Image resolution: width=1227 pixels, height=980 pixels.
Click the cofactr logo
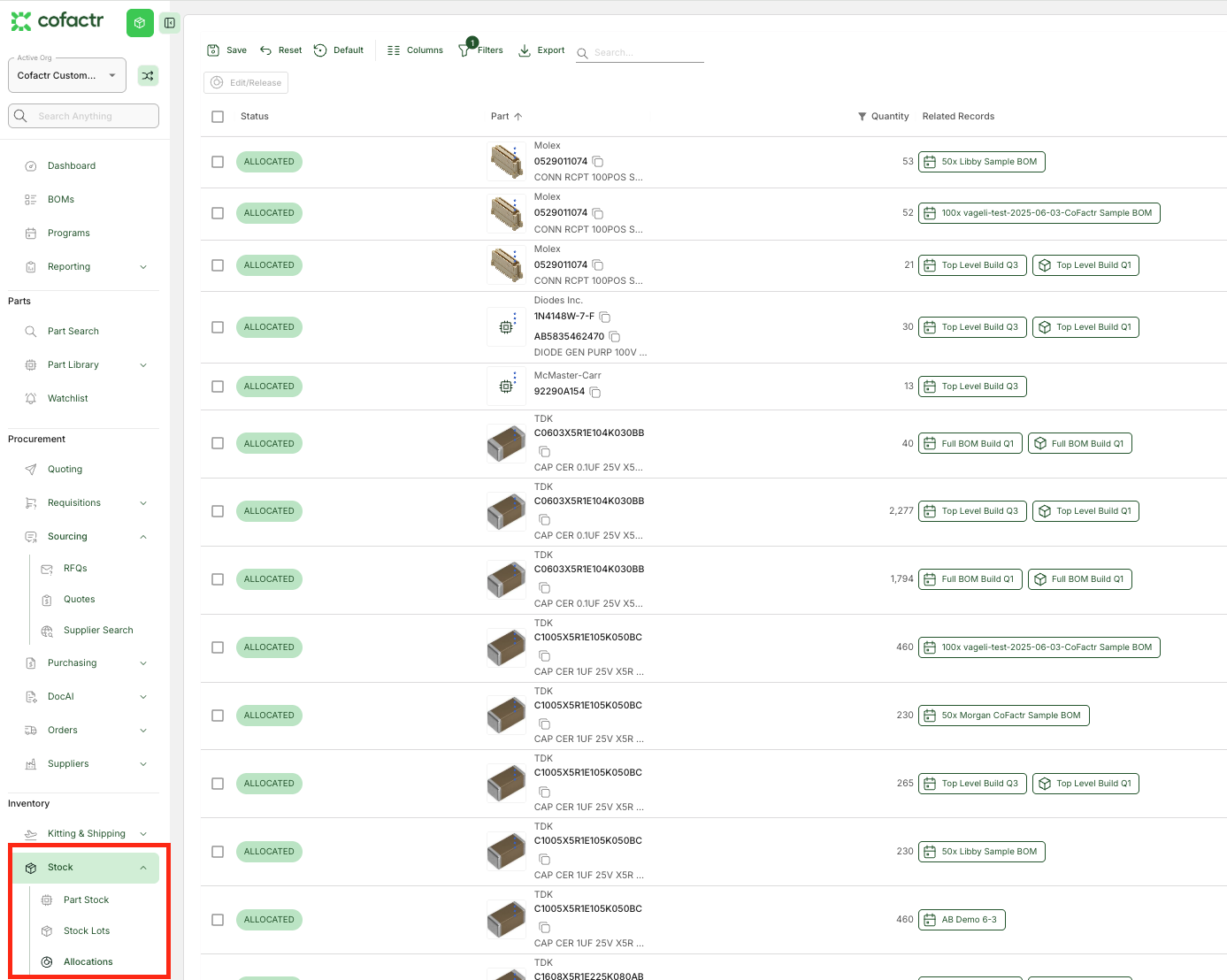58,20
